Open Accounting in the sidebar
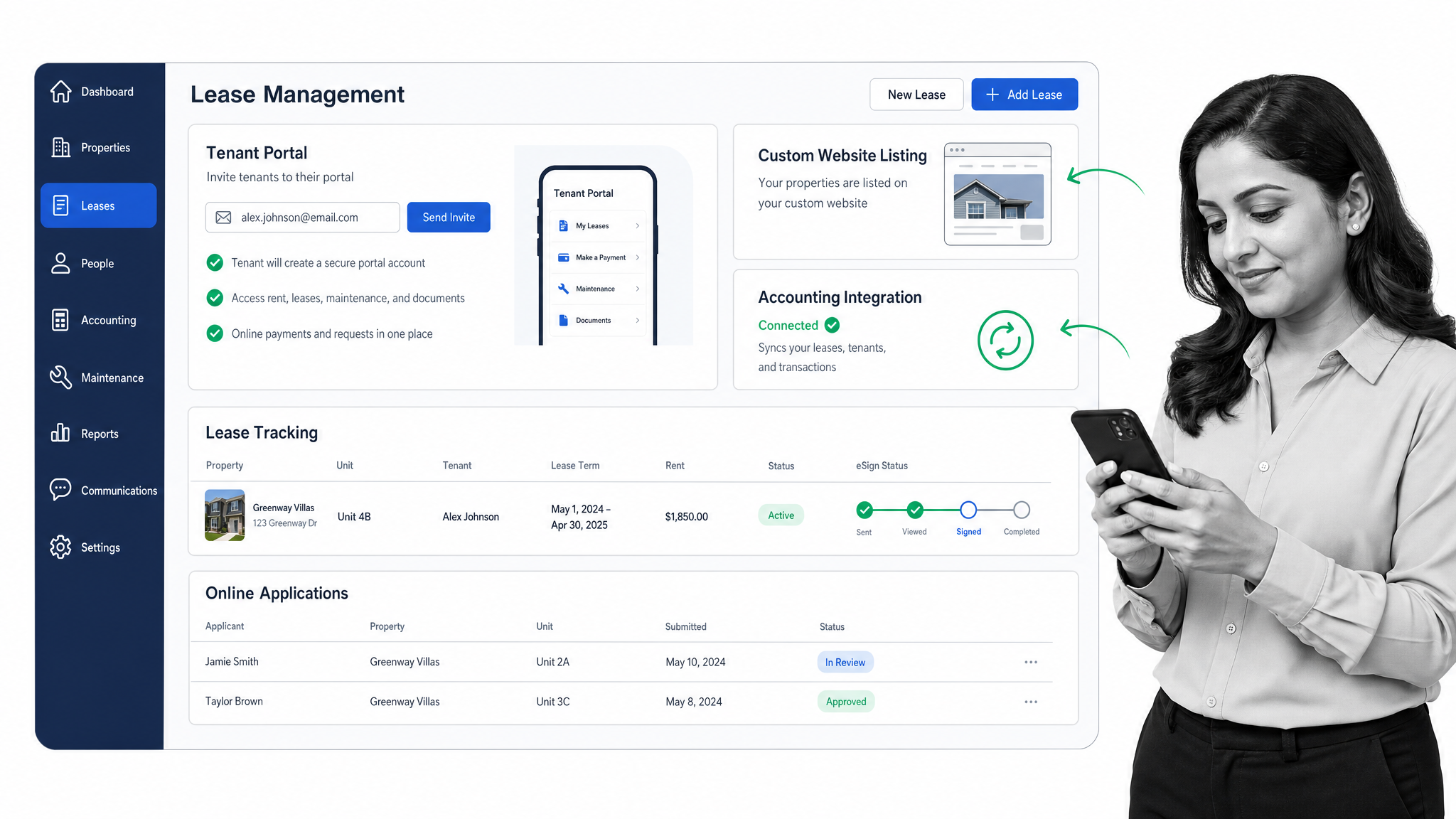The image size is (1456, 819). [x=99, y=320]
